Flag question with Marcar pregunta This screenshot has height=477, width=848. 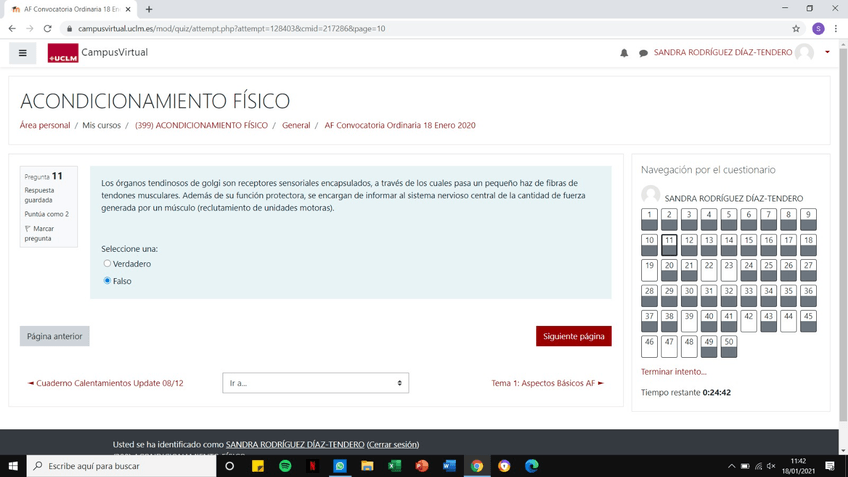click(39, 233)
